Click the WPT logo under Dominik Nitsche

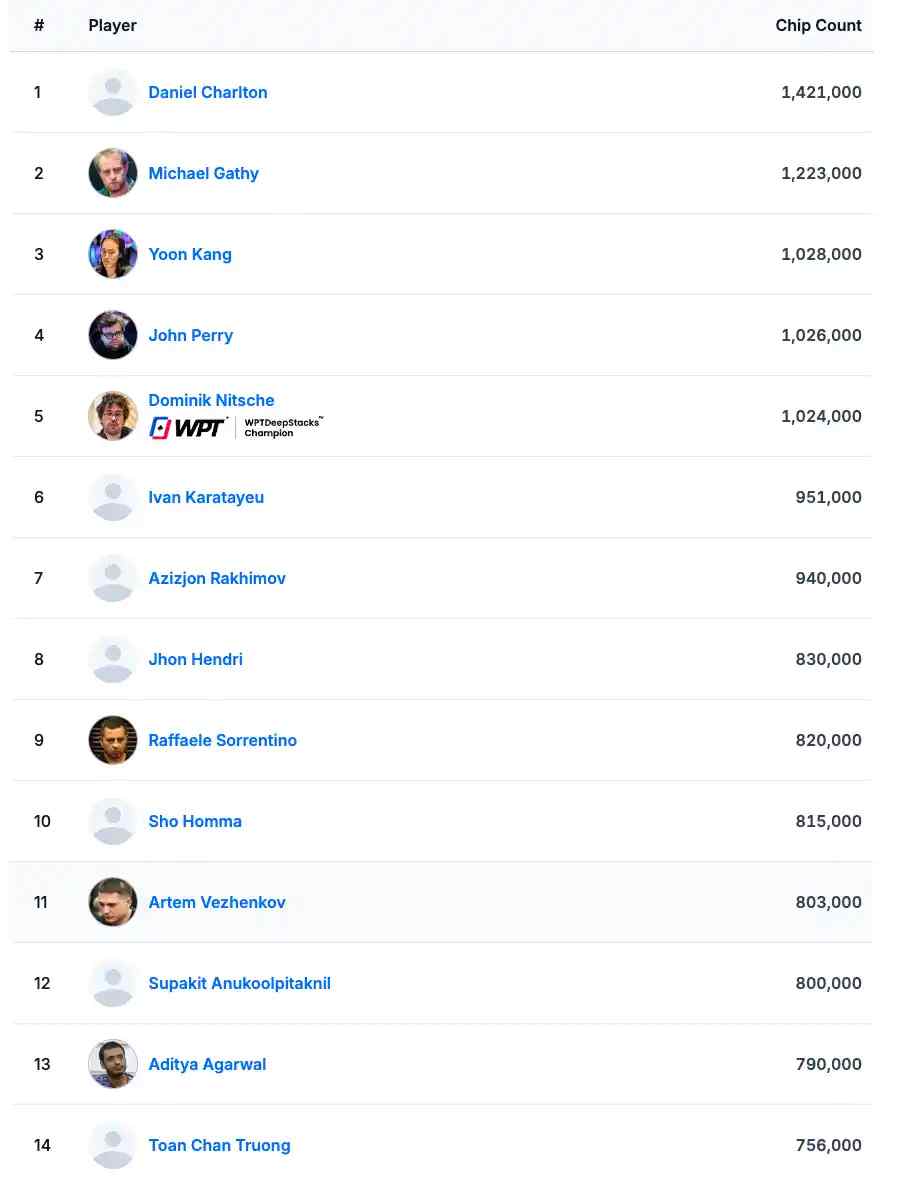coord(189,427)
